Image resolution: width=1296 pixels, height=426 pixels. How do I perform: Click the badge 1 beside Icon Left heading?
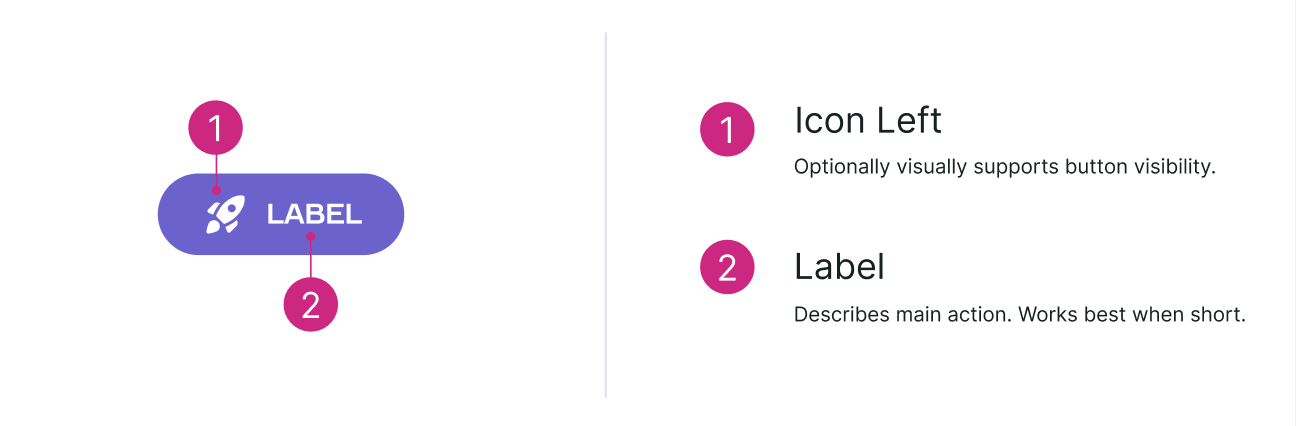point(727,130)
